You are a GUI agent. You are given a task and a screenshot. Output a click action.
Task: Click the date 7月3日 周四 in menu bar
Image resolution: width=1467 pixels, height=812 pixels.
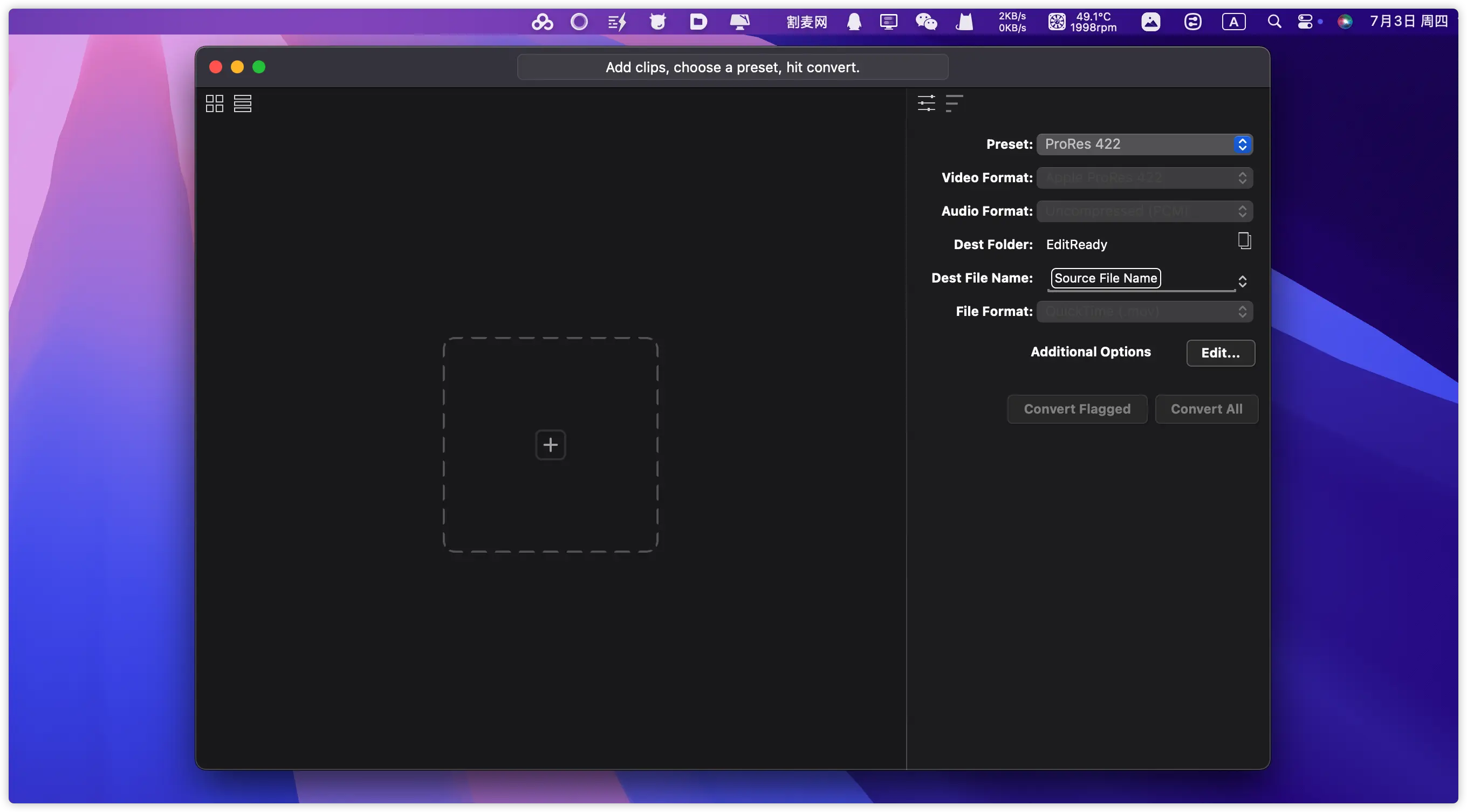tap(1408, 22)
